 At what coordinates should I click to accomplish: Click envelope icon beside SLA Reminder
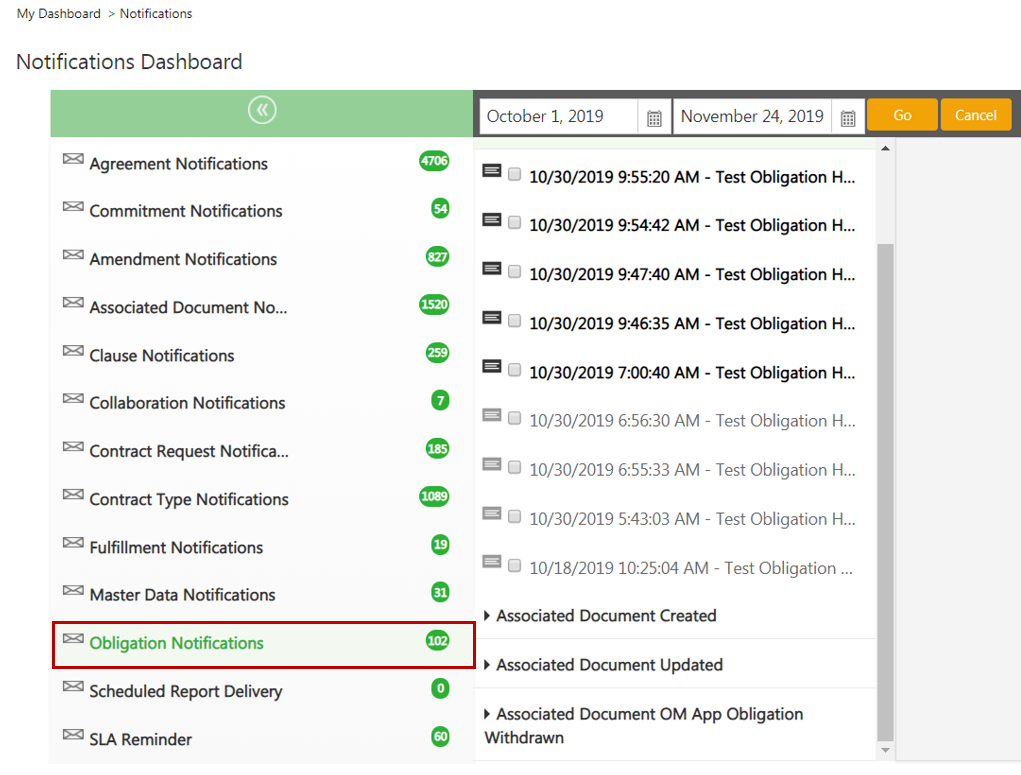[73, 735]
